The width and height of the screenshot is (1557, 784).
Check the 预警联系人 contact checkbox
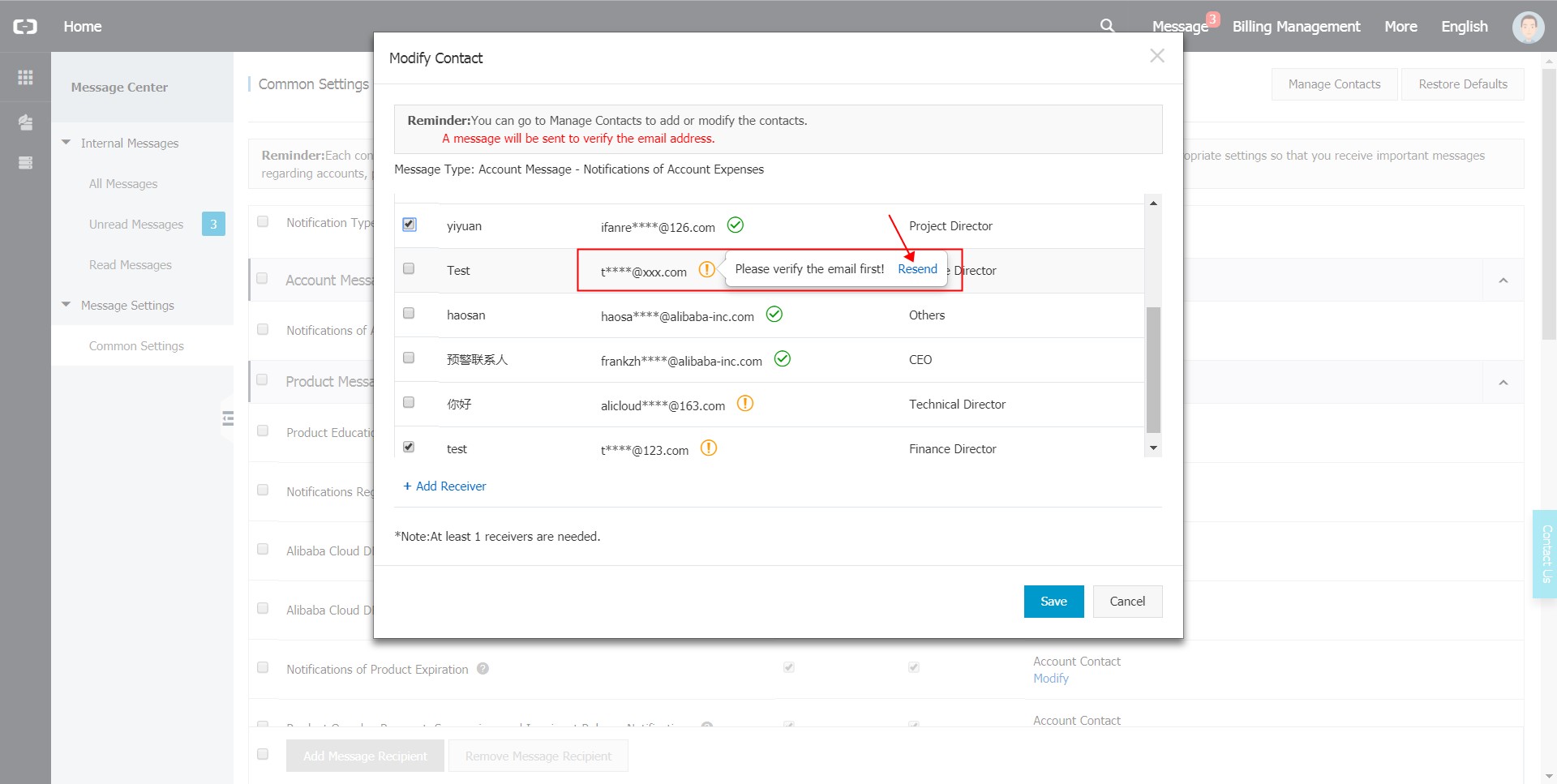tap(409, 358)
